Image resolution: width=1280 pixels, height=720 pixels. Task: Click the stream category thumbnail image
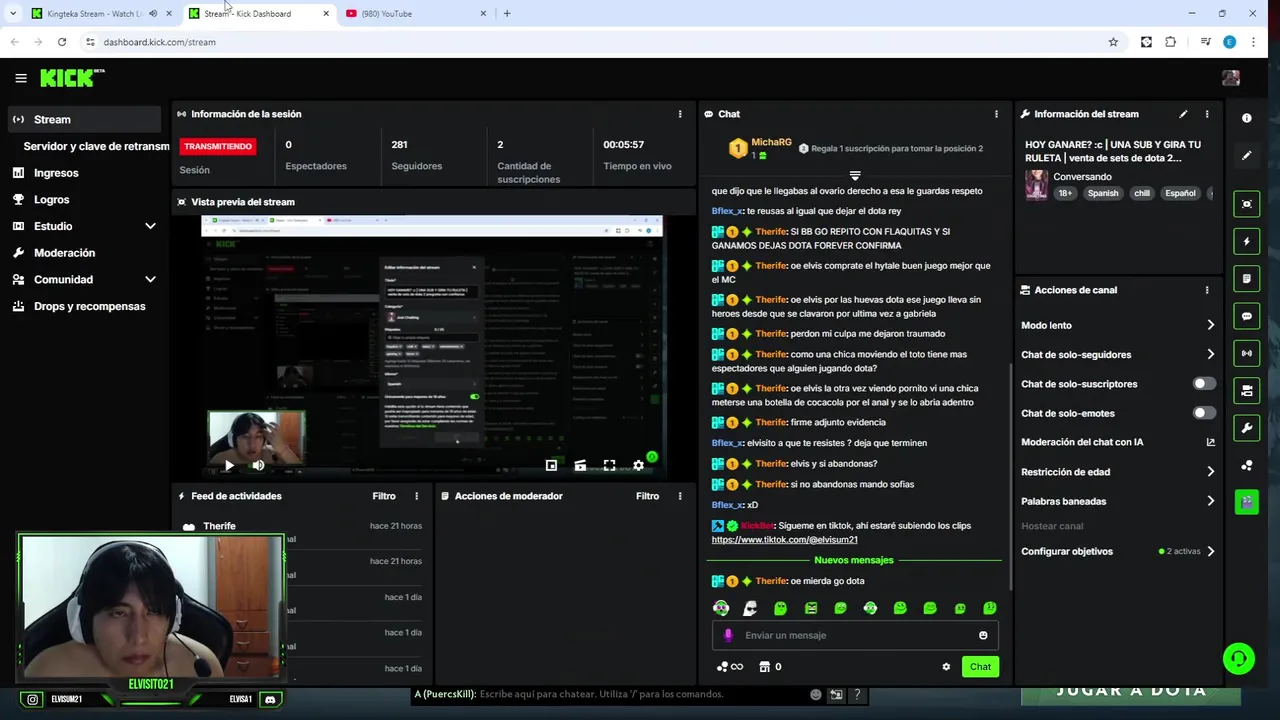(1036, 185)
